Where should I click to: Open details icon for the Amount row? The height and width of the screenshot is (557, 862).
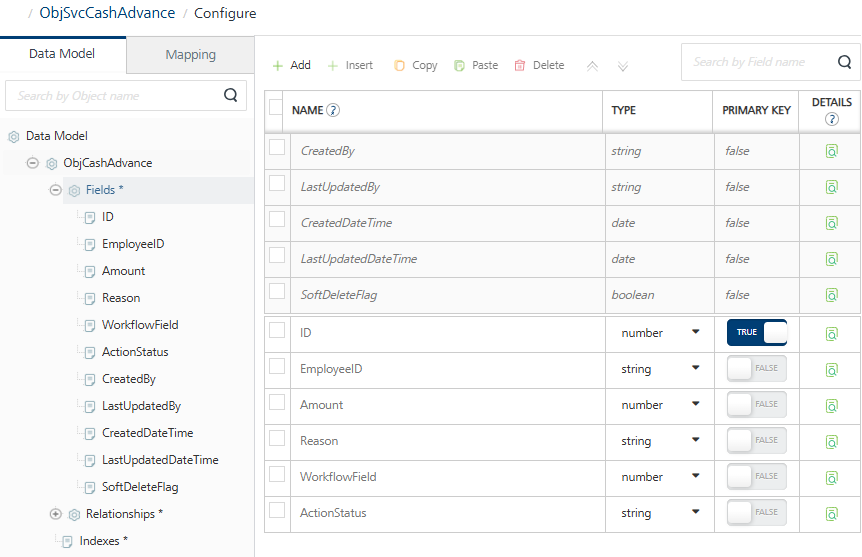[x=830, y=405]
